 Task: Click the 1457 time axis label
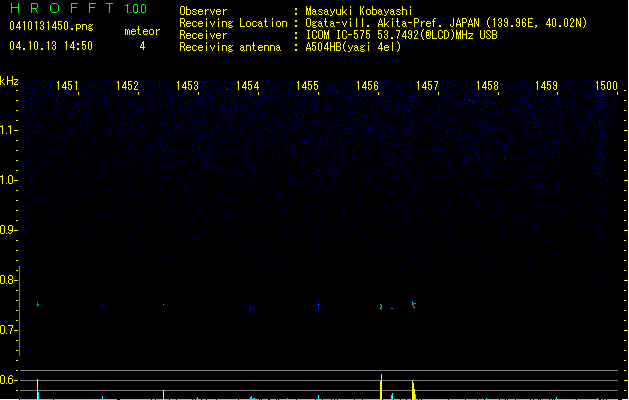pos(427,86)
